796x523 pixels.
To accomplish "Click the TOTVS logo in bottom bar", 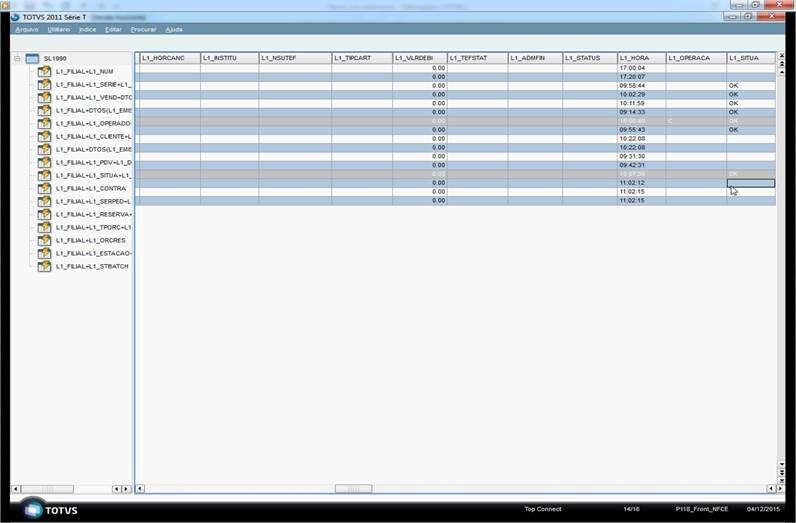I will tap(50, 510).
